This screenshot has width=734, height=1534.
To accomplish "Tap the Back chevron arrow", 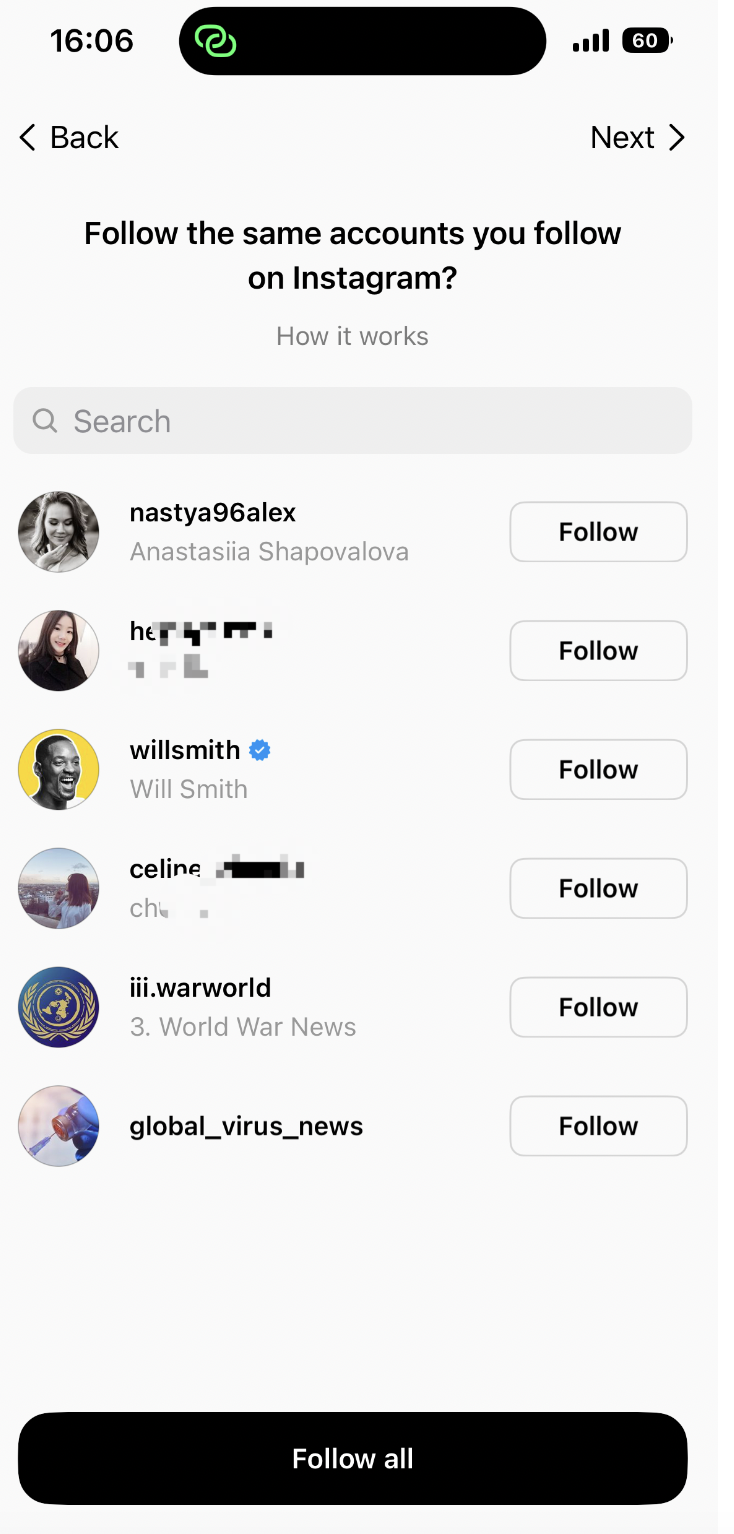I will 27,137.
